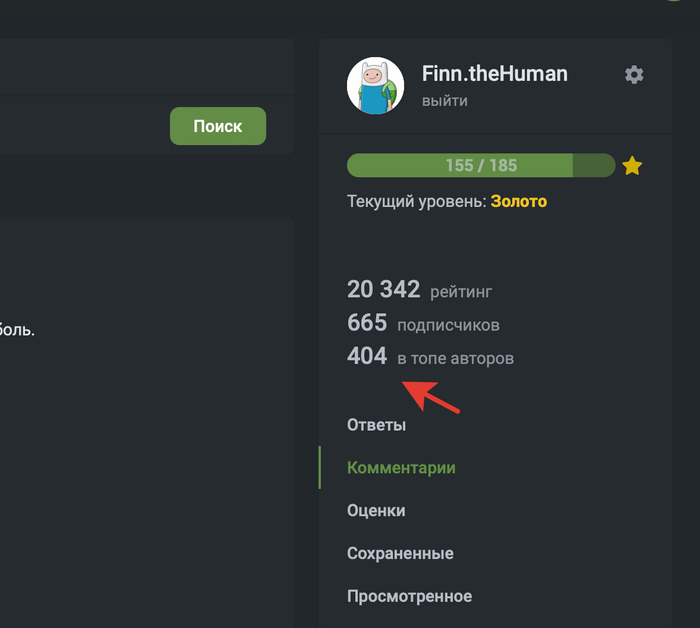Click the dark unfilled end of level bar
The height and width of the screenshot is (628, 700).
tap(594, 166)
